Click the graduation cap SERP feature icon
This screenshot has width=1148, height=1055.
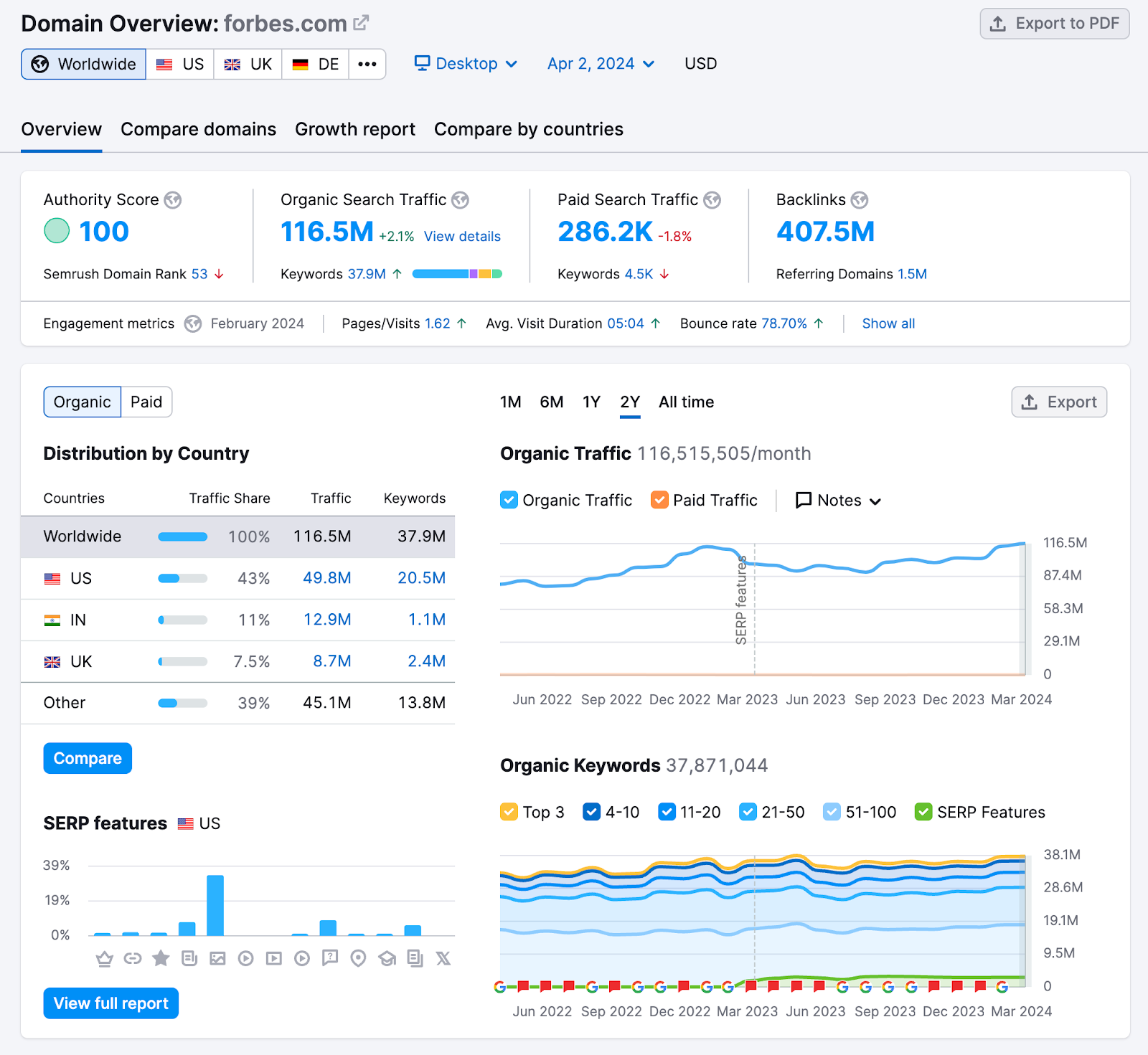[387, 958]
